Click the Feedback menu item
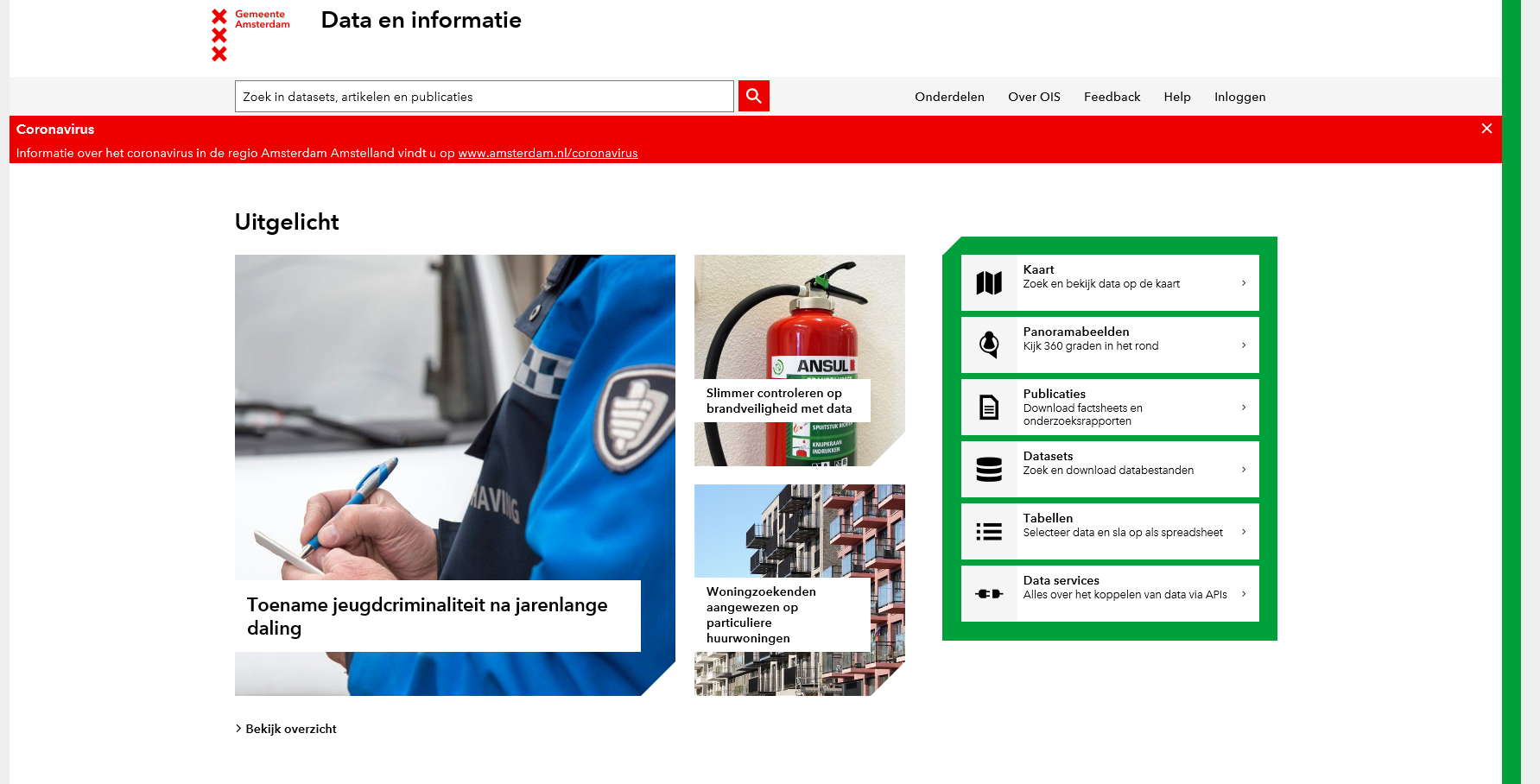This screenshot has height=784, width=1540. coord(1112,97)
